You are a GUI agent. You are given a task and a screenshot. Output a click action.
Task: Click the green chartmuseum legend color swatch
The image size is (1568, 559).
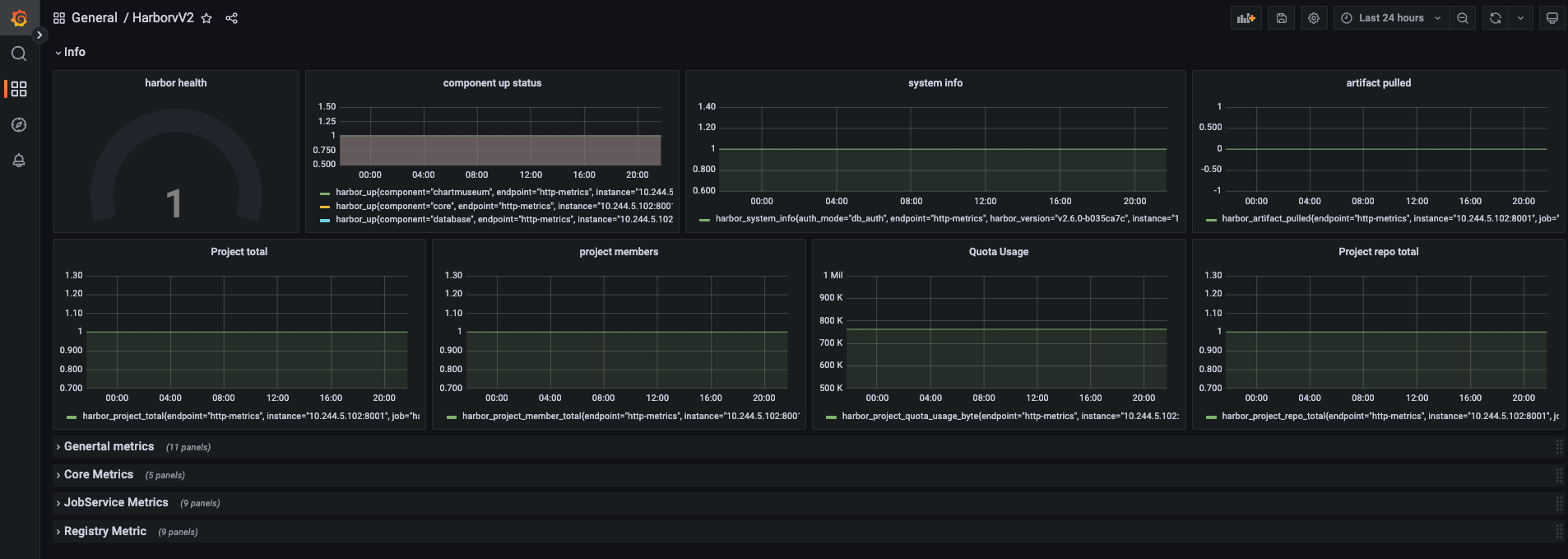click(325, 193)
